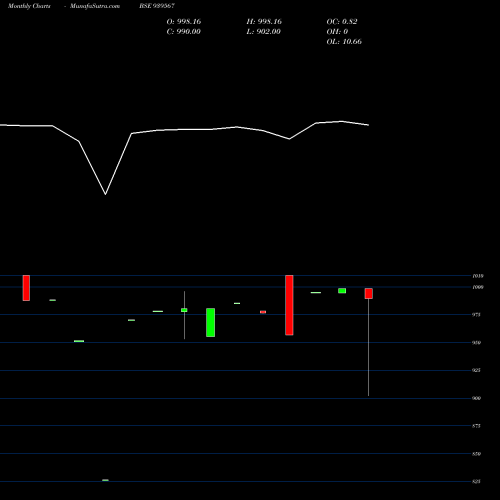This screenshot has width=500, height=500.
Task: Select the low value 'L: 902.00'
Action: pyautogui.click(x=264, y=32)
